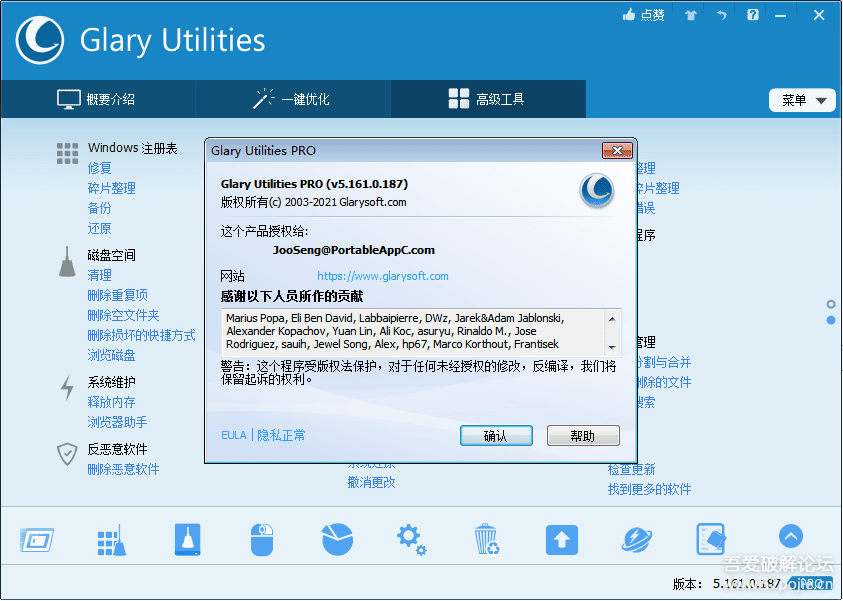Screen dimensions: 843x601
Task: Click the upward arrow update dock icon
Action: point(562,540)
